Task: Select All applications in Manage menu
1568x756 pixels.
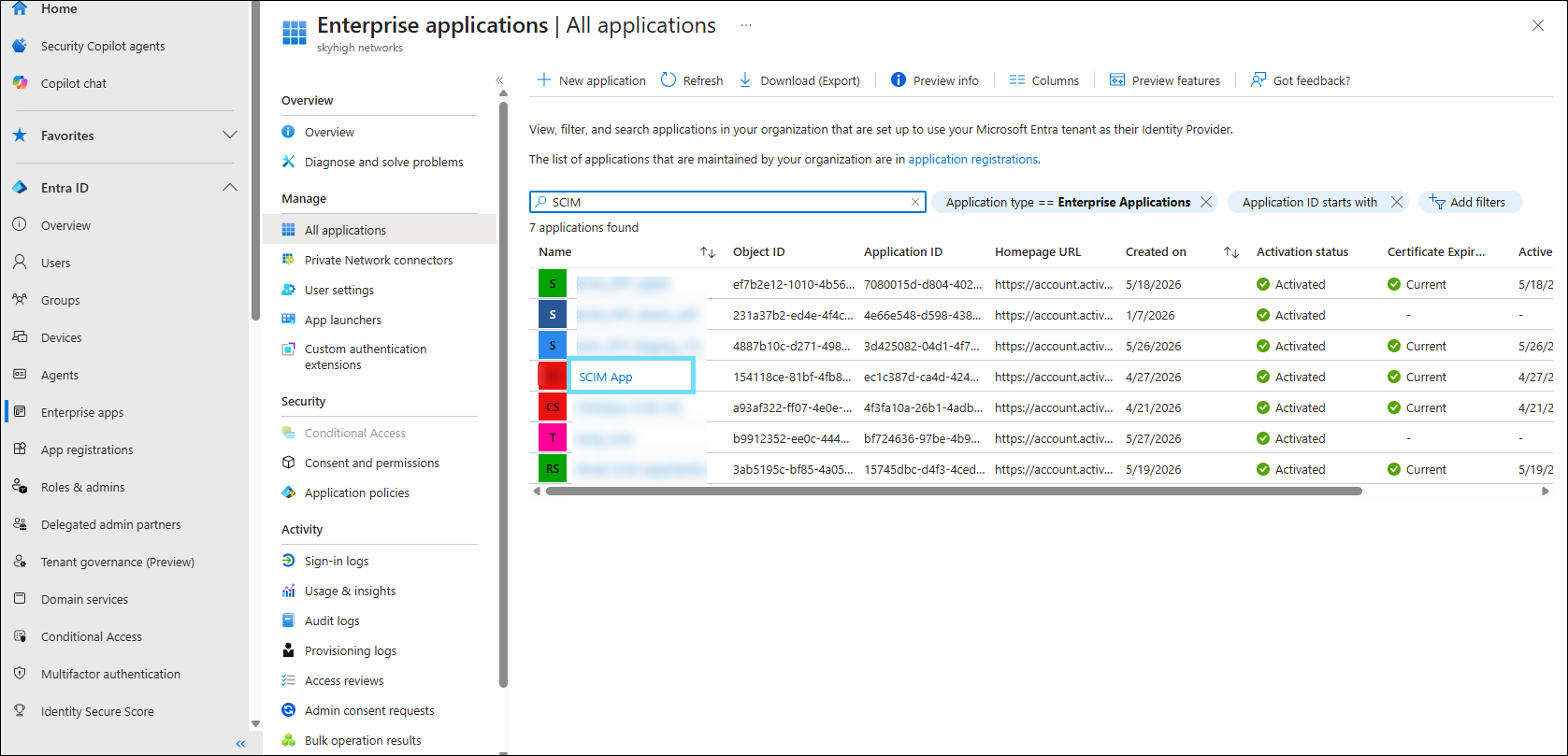Action: (x=380, y=230)
